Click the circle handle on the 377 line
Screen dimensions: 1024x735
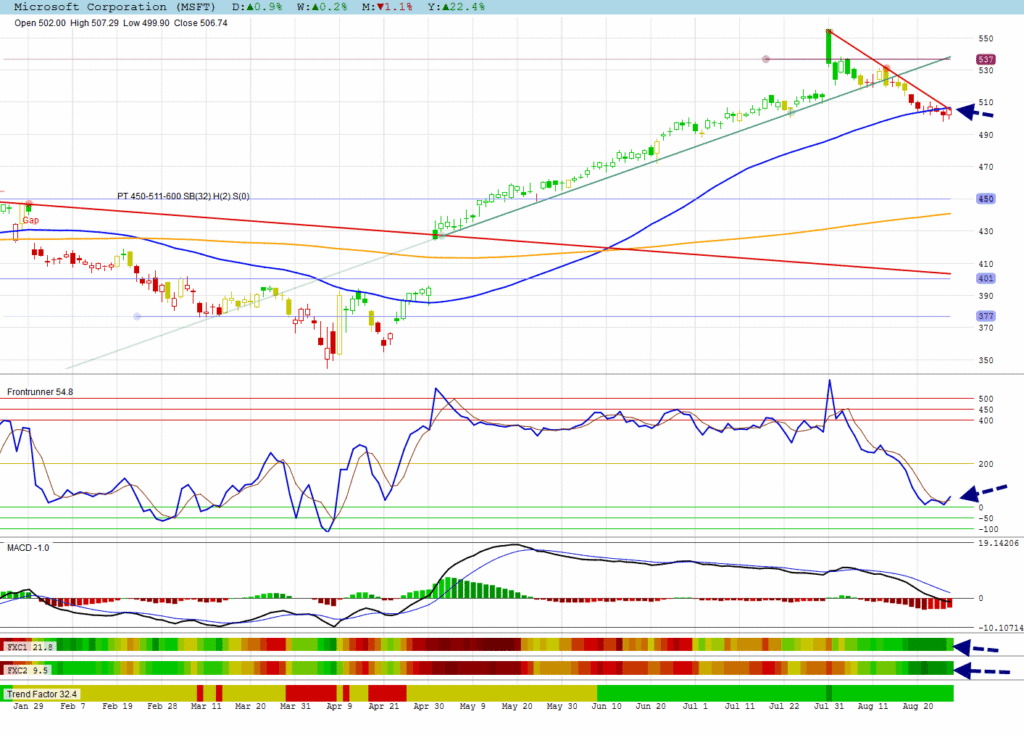pyautogui.click(x=137, y=316)
